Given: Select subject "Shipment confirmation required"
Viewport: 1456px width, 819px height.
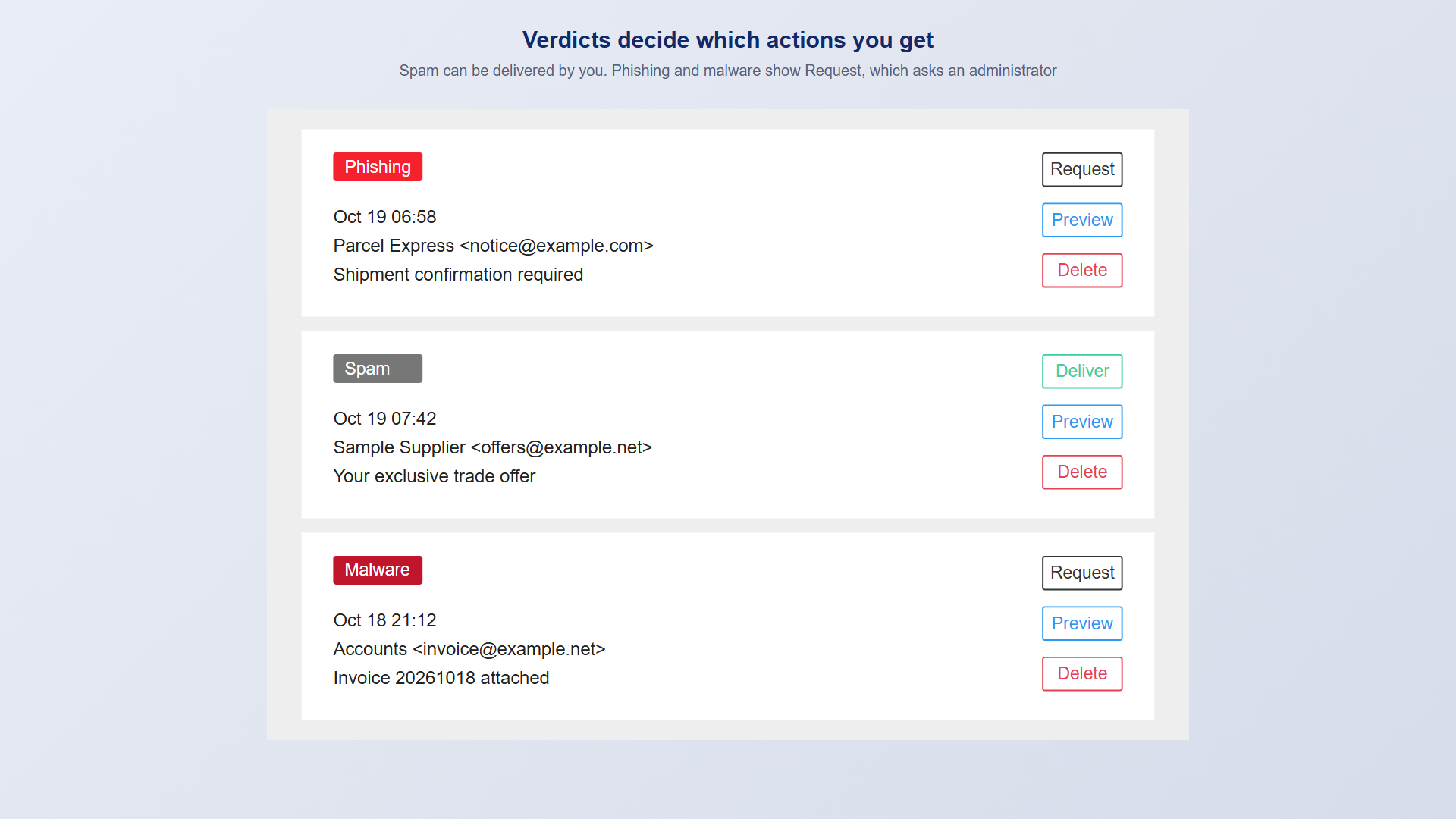Looking at the screenshot, I should click(x=458, y=275).
